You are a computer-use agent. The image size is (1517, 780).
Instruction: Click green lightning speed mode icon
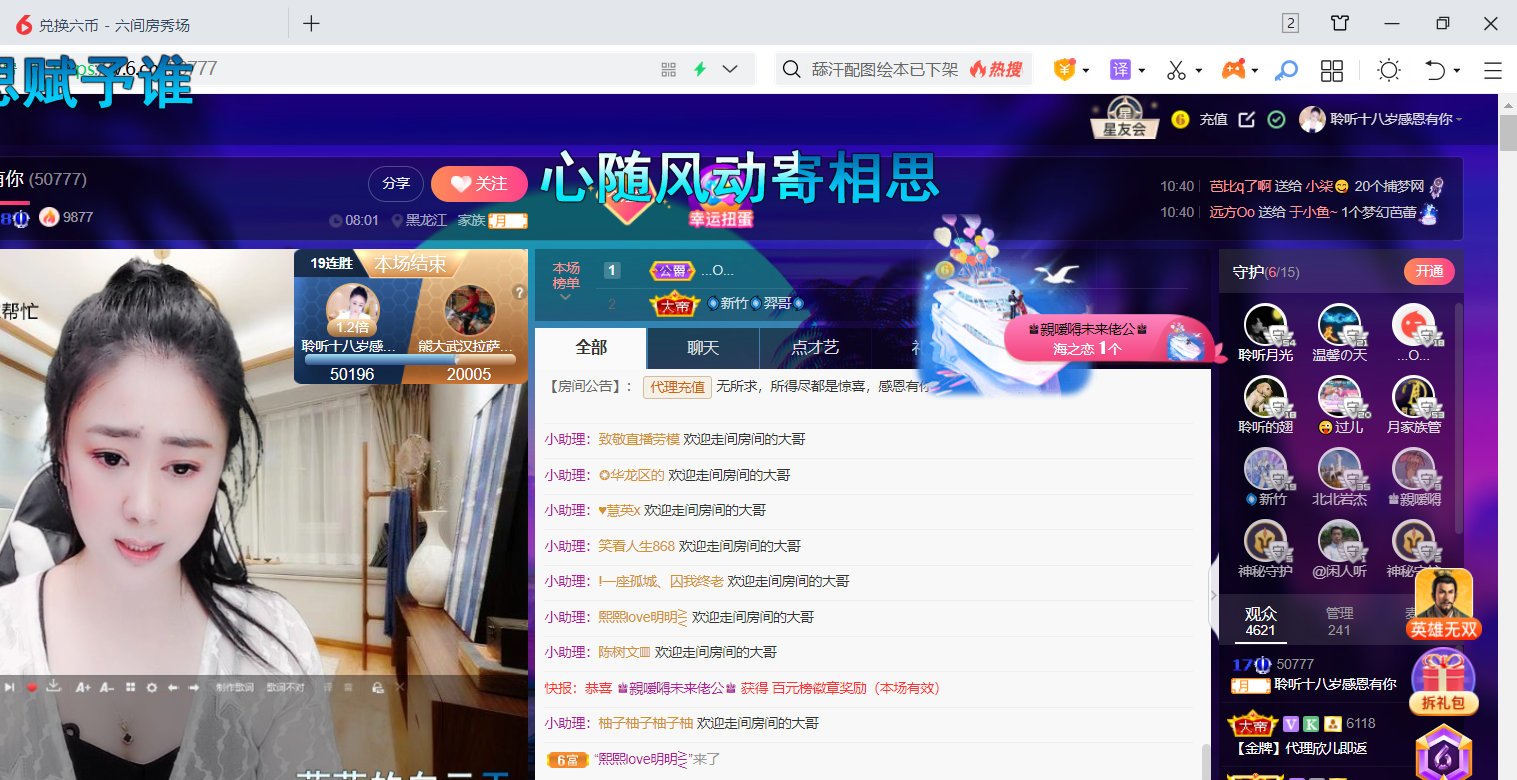point(700,69)
